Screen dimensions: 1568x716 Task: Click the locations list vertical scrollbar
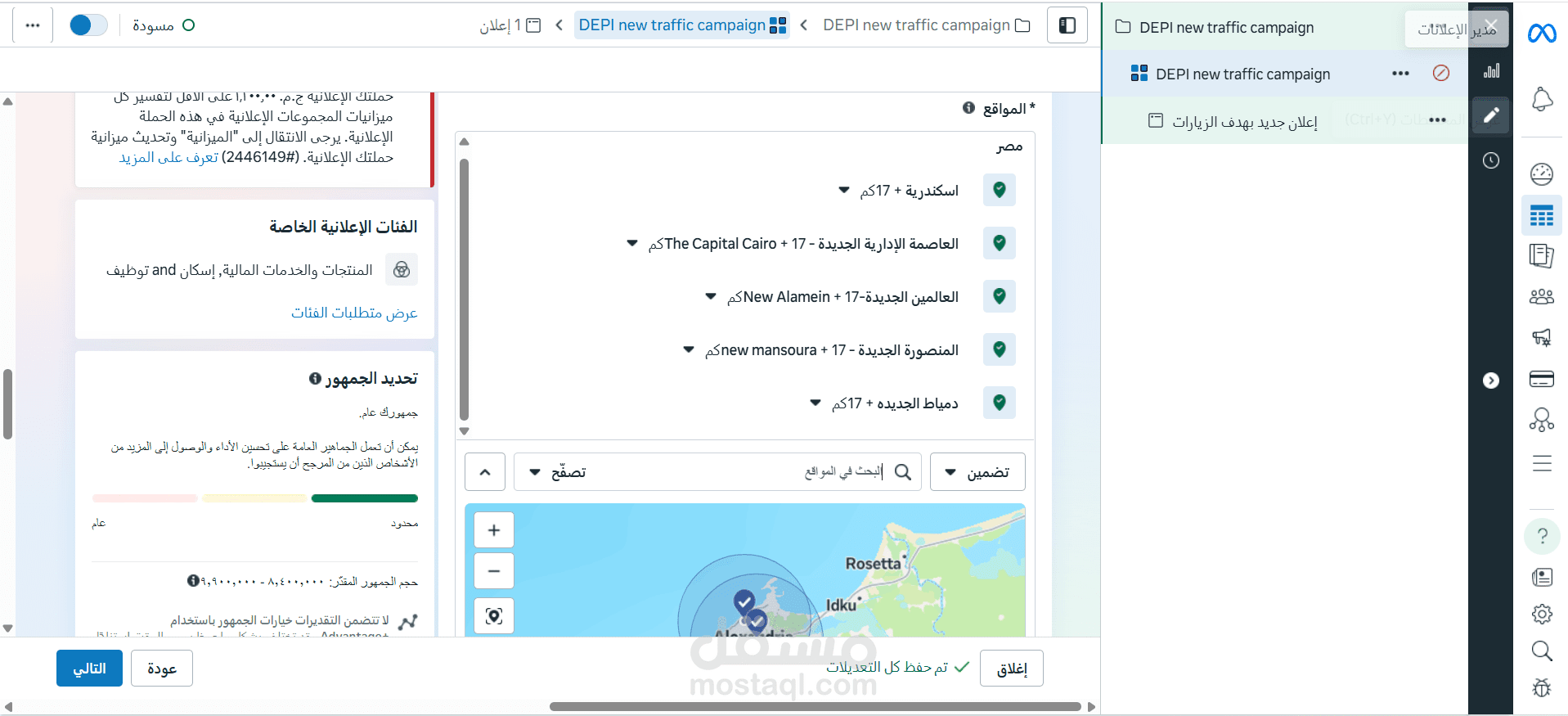click(464, 288)
